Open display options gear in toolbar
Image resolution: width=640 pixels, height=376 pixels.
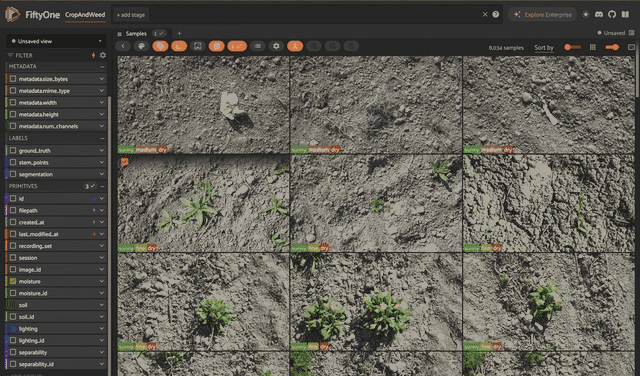pos(276,46)
